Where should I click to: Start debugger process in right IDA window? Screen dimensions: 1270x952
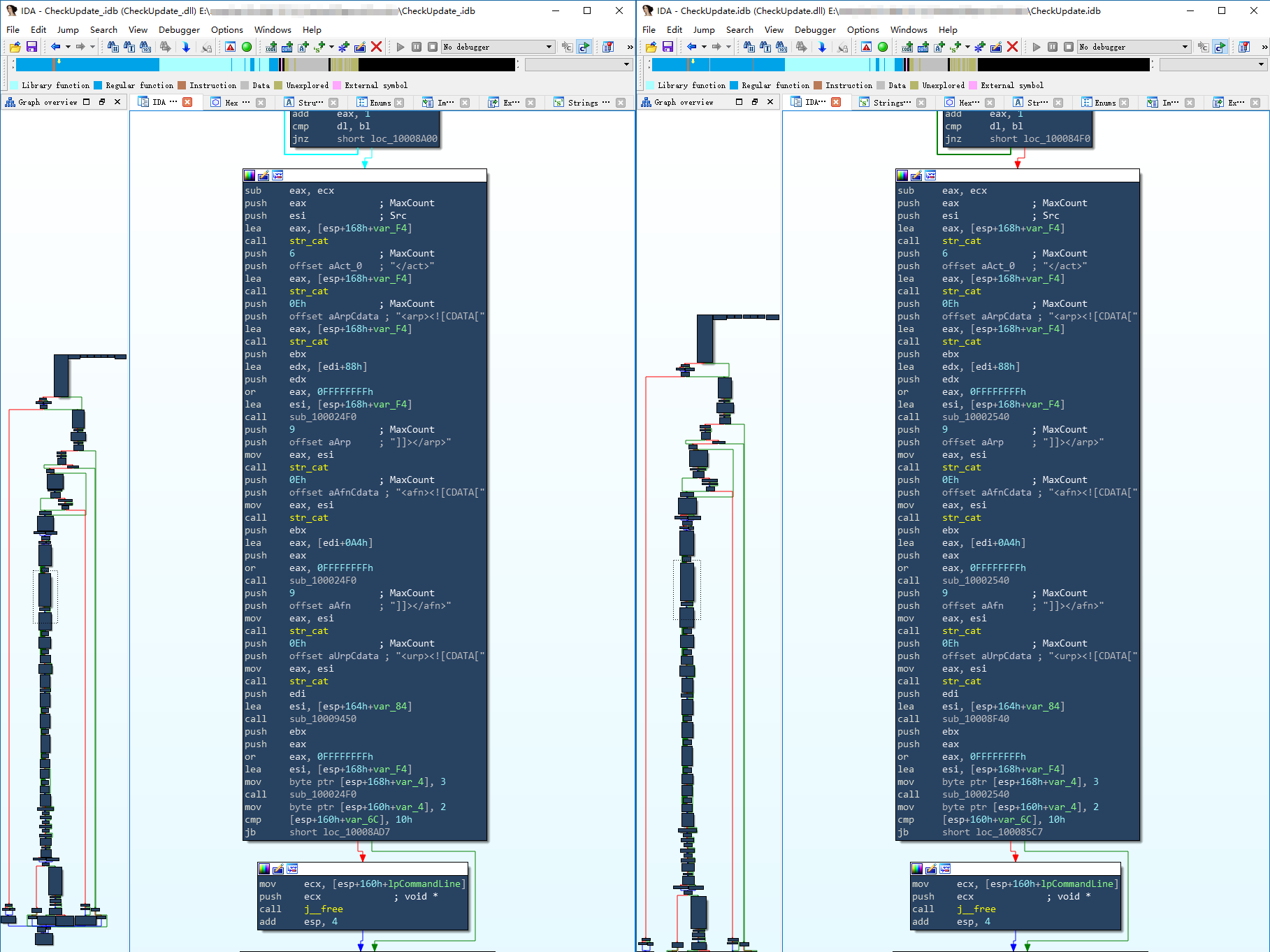click(1037, 47)
